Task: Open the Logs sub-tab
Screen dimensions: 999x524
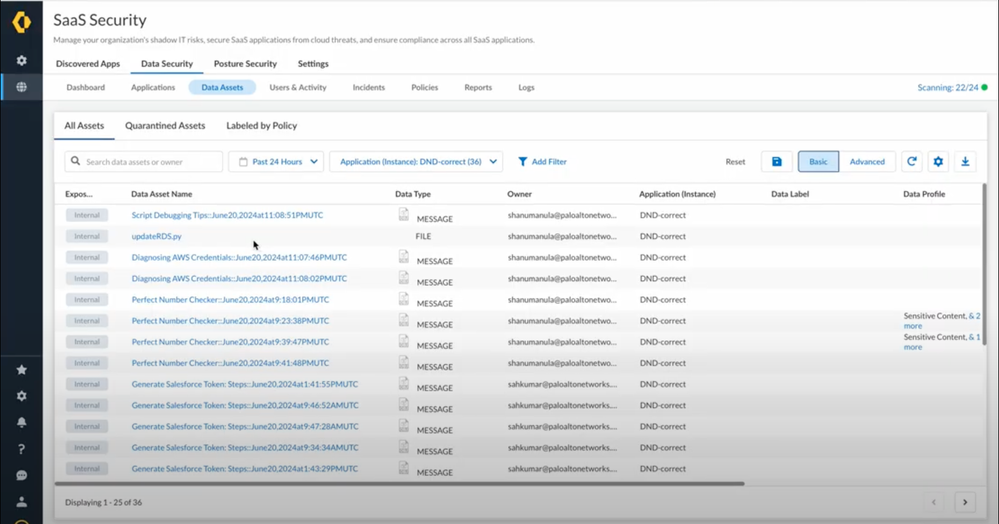Action: [526, 87]
